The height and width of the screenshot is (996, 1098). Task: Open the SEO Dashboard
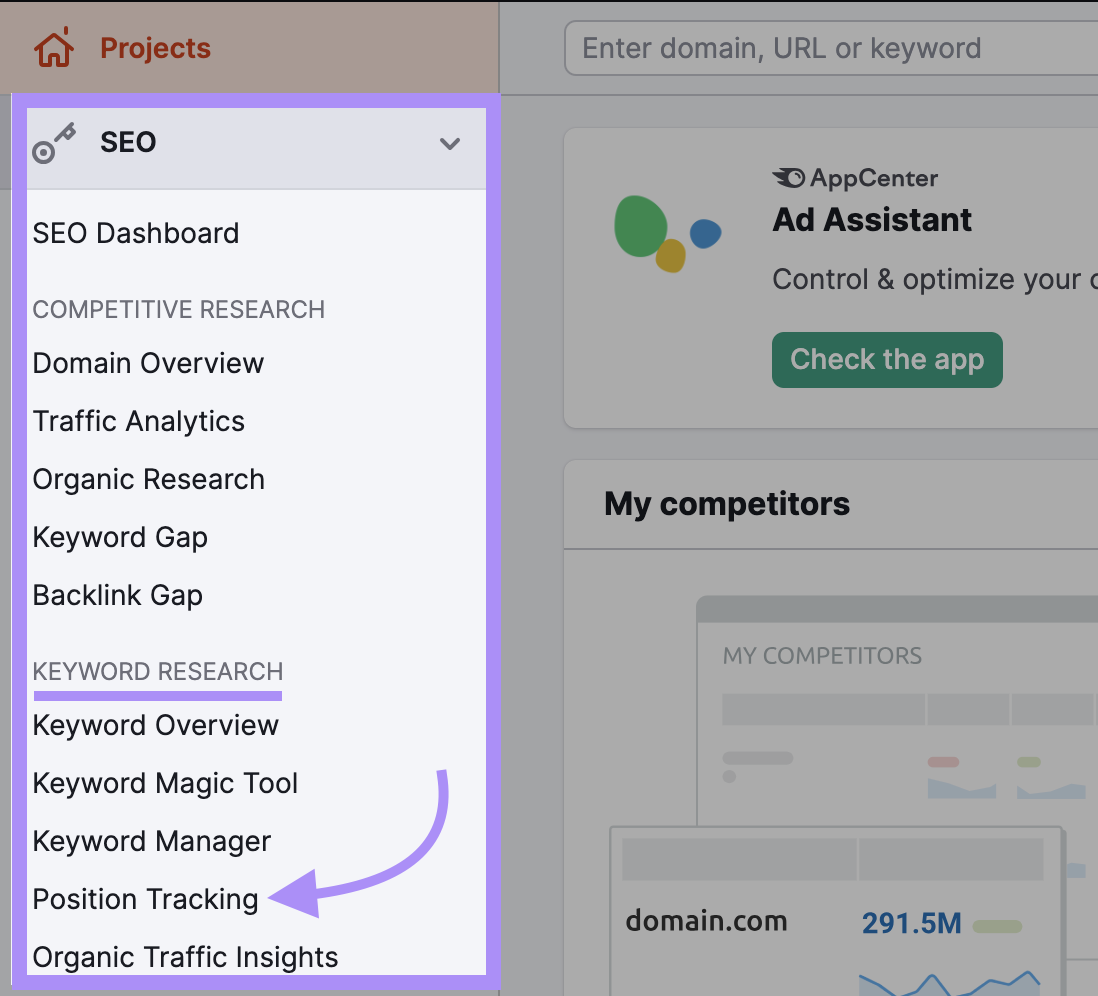click(135, 233)
